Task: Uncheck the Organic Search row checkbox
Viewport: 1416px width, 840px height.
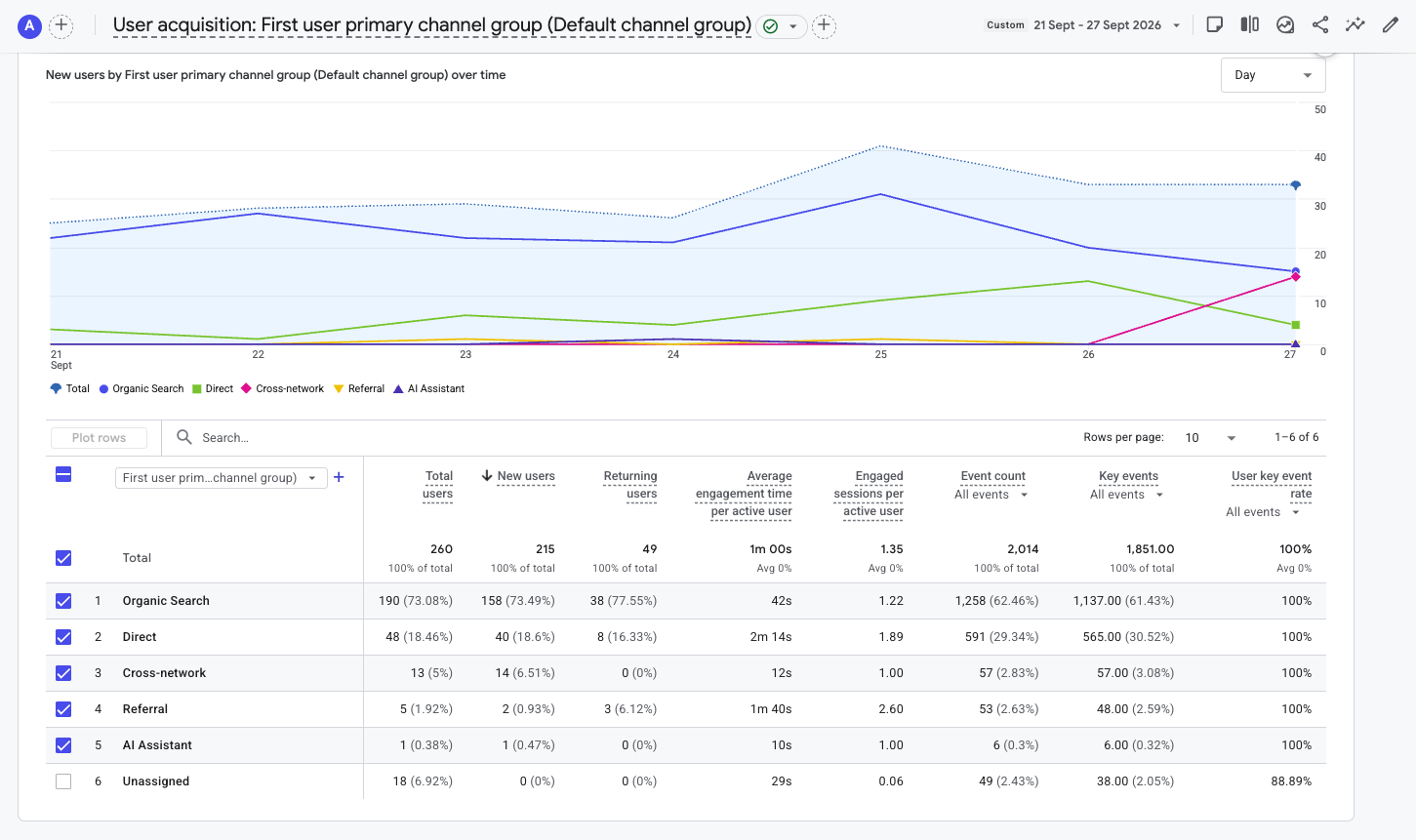Action: coord(63,601)
